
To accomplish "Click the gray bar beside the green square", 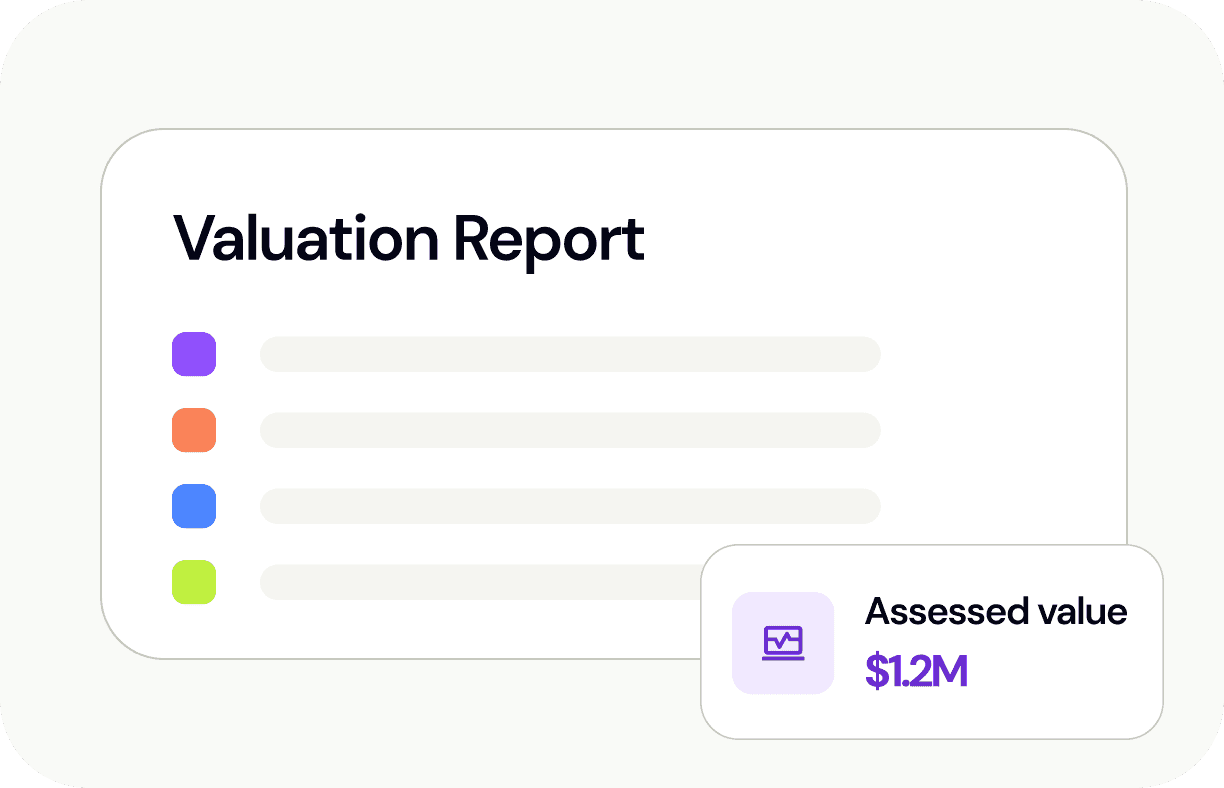I will [x=480, y=582].
